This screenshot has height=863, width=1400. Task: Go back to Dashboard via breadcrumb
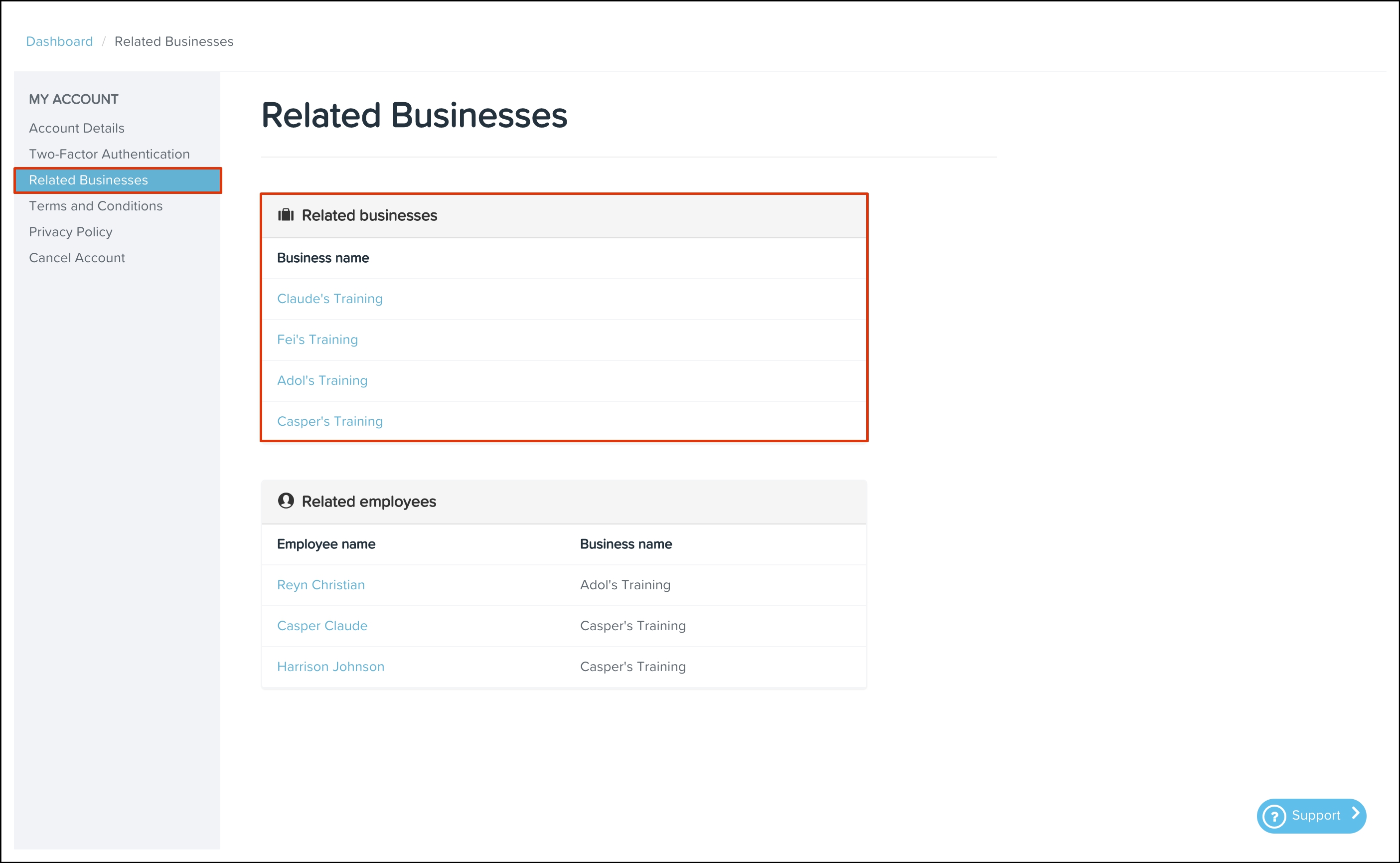59,42
